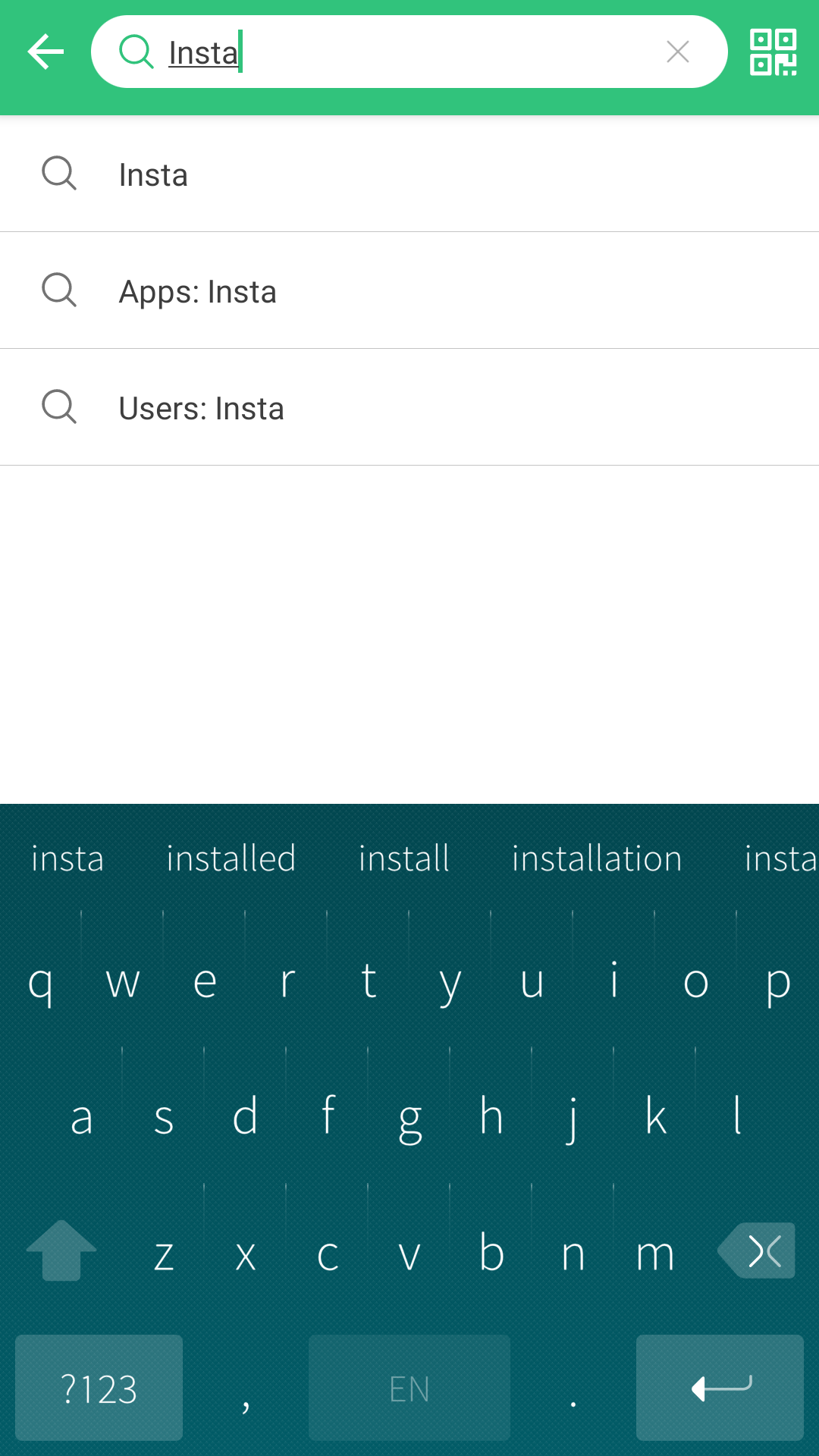Tap the green search magnifier icon
The image size is (819, 1456).
point(136,52)
